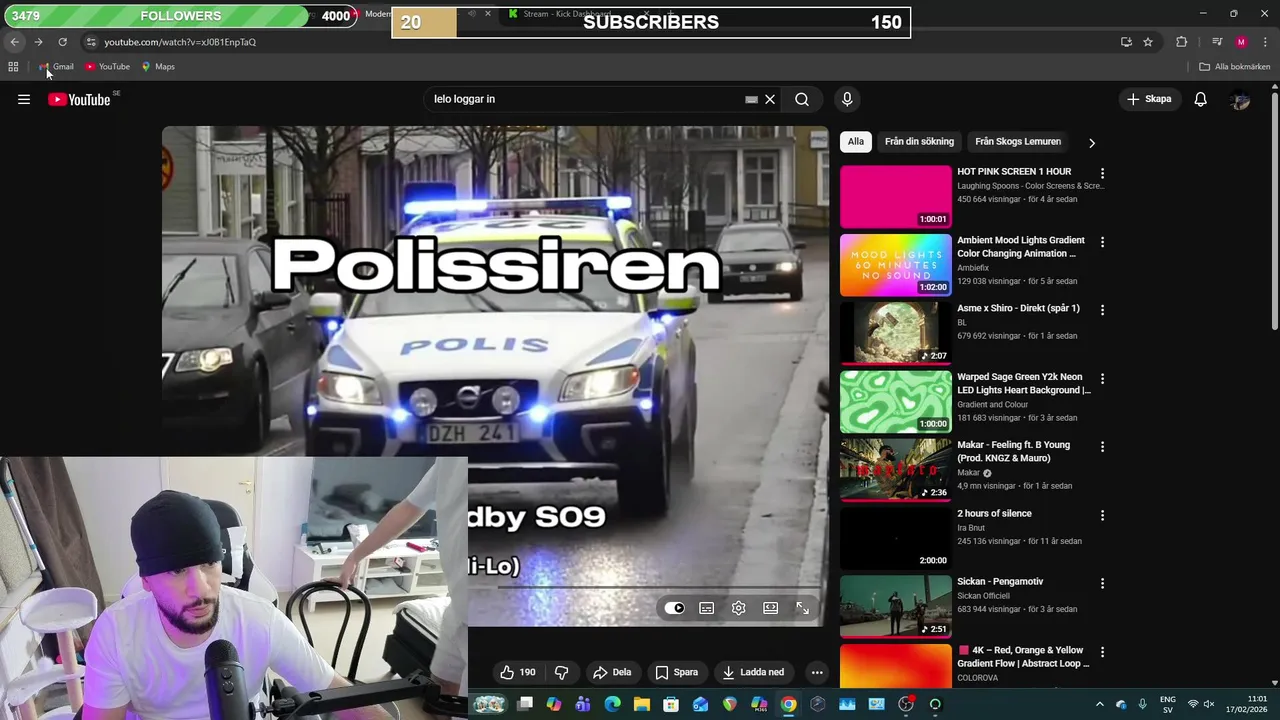Click the magnifier search button
1280x720 pixels.
[802, 99]
